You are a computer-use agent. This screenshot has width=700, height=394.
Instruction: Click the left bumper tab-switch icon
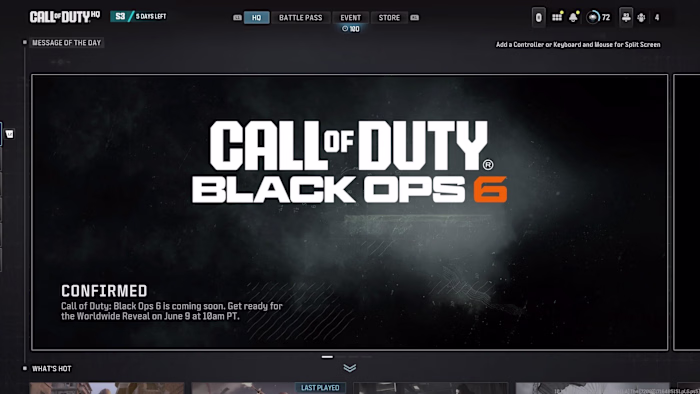click(x=237, y=17)
